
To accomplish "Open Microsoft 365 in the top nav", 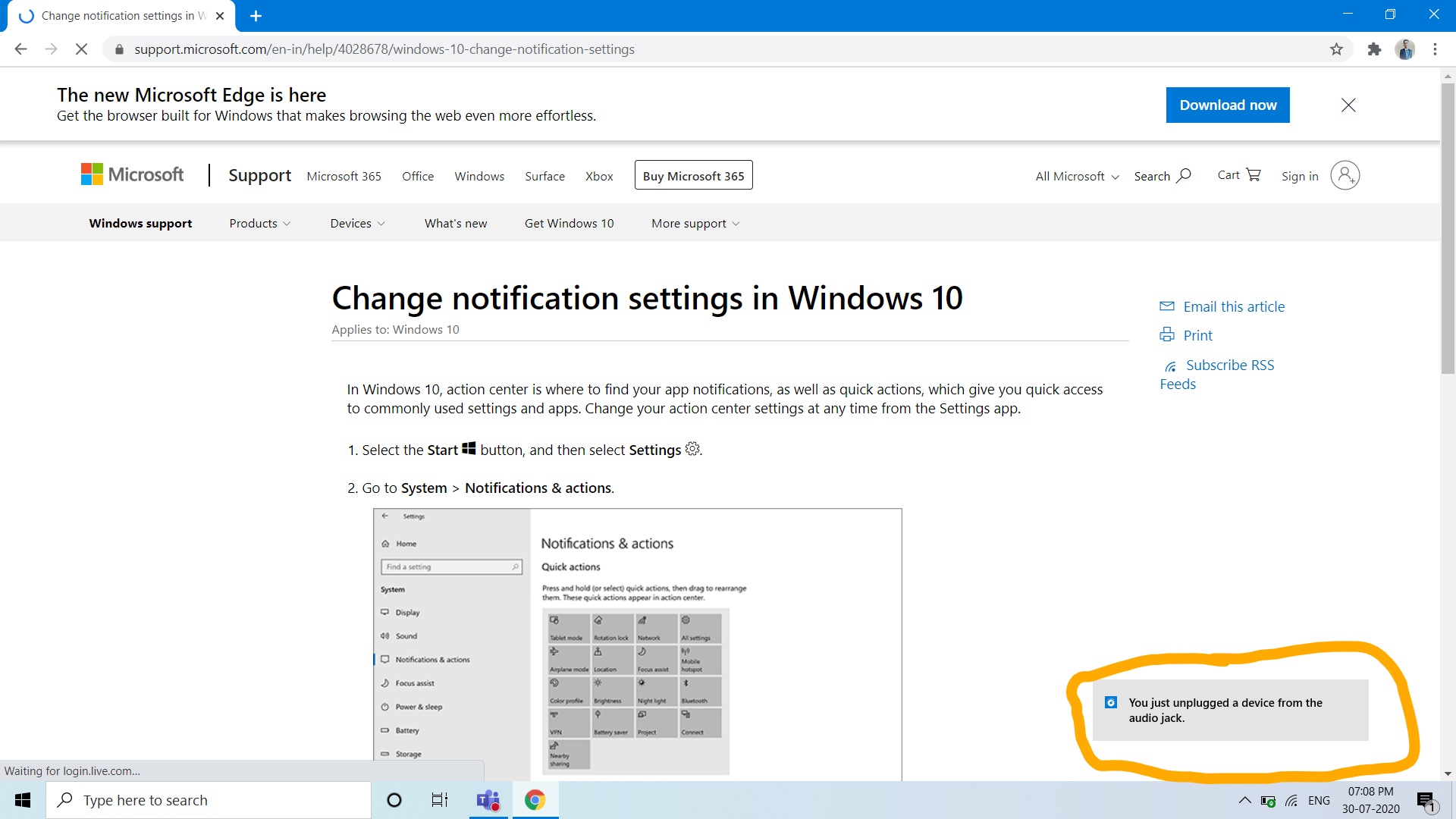I will click(344, 176).
